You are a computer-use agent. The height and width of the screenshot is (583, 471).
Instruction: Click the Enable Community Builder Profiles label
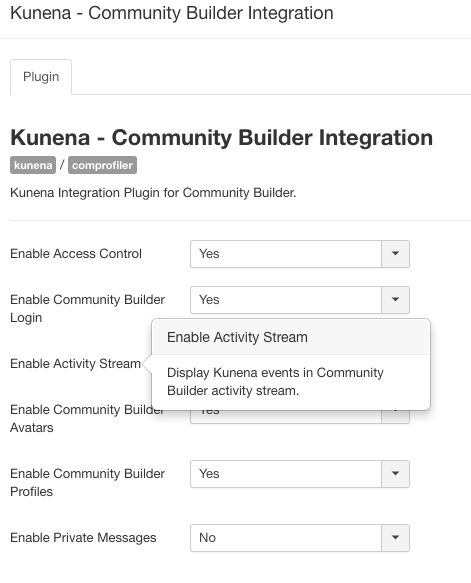[x=87, y=483]
